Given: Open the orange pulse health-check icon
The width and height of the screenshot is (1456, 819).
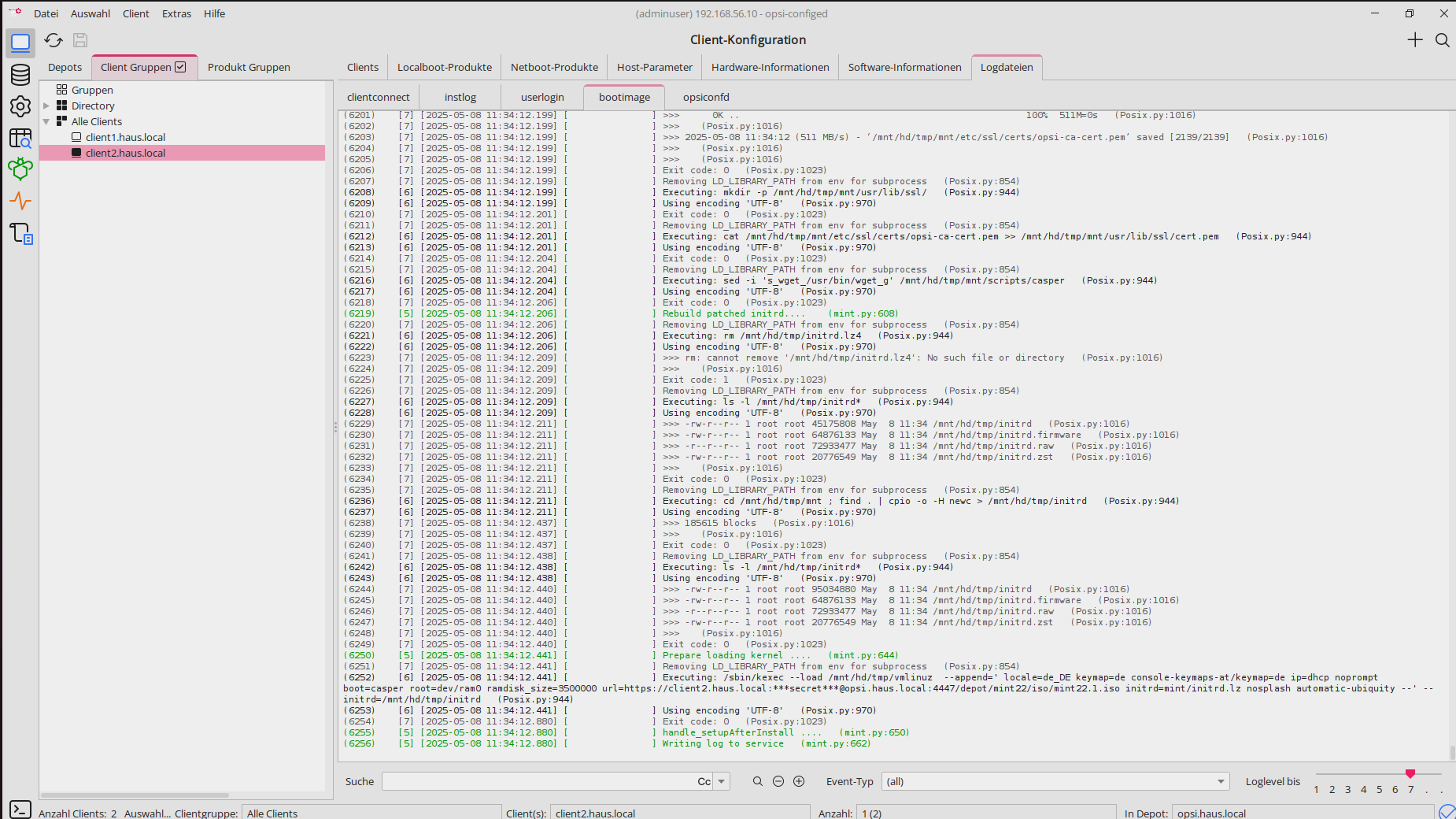Looking at the screenshot, I should (20, 201).
